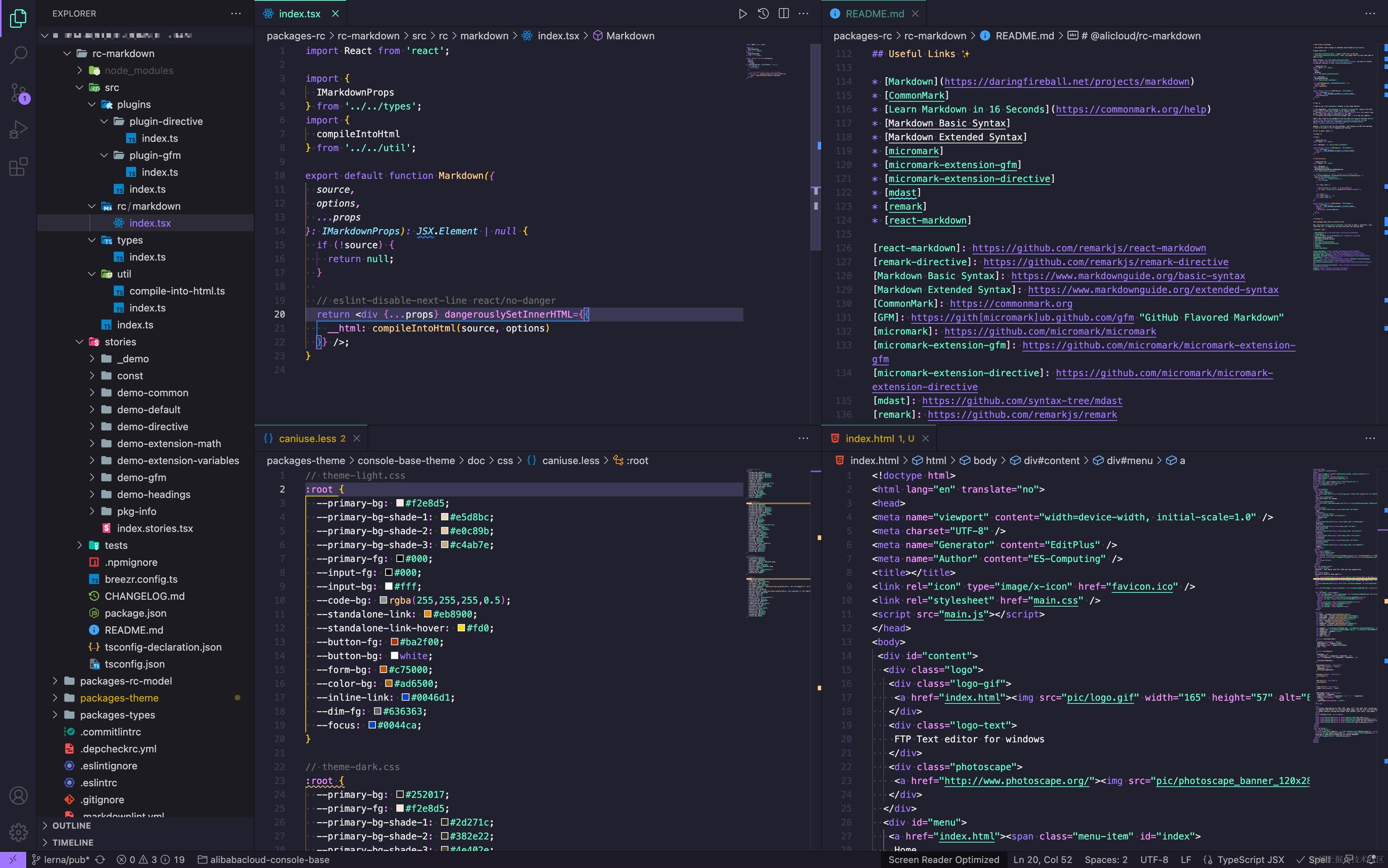Toggle Screen Reader Optimized status item

[944, 859]
